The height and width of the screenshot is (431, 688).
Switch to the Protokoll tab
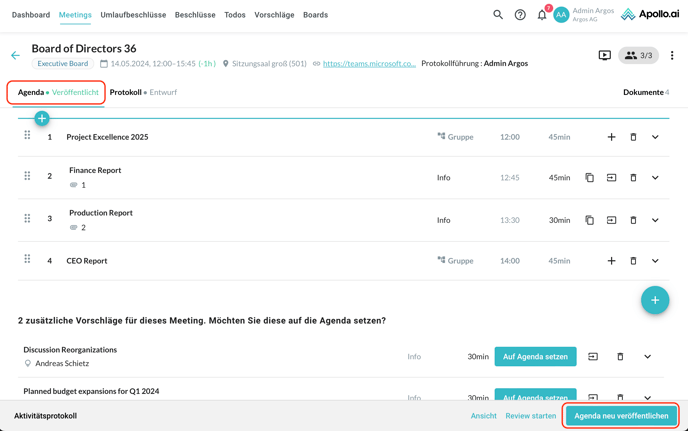[125, 92]
